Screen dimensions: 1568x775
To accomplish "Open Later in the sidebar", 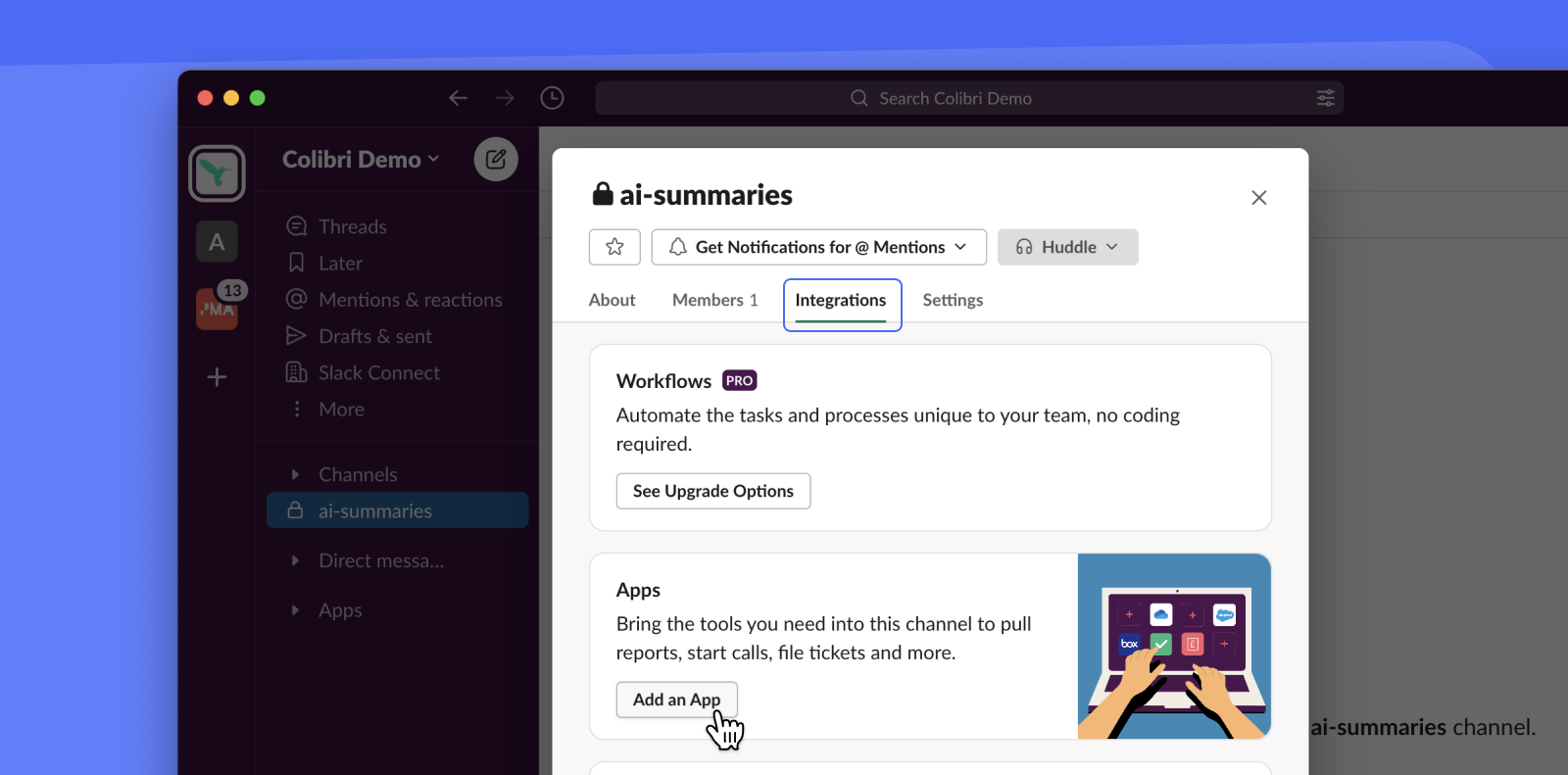I will click(x=340, y=264).
